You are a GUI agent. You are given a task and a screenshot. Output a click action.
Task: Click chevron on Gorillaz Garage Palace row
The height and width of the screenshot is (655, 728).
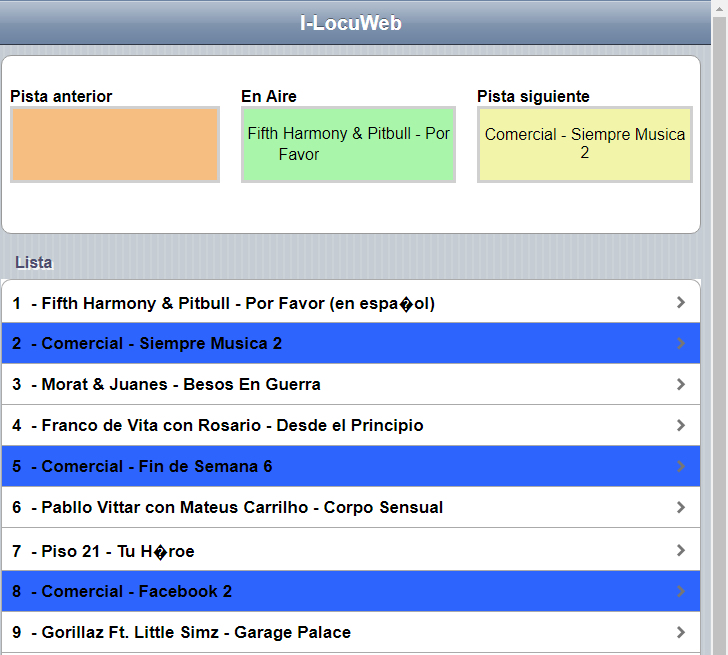point(681,632)
